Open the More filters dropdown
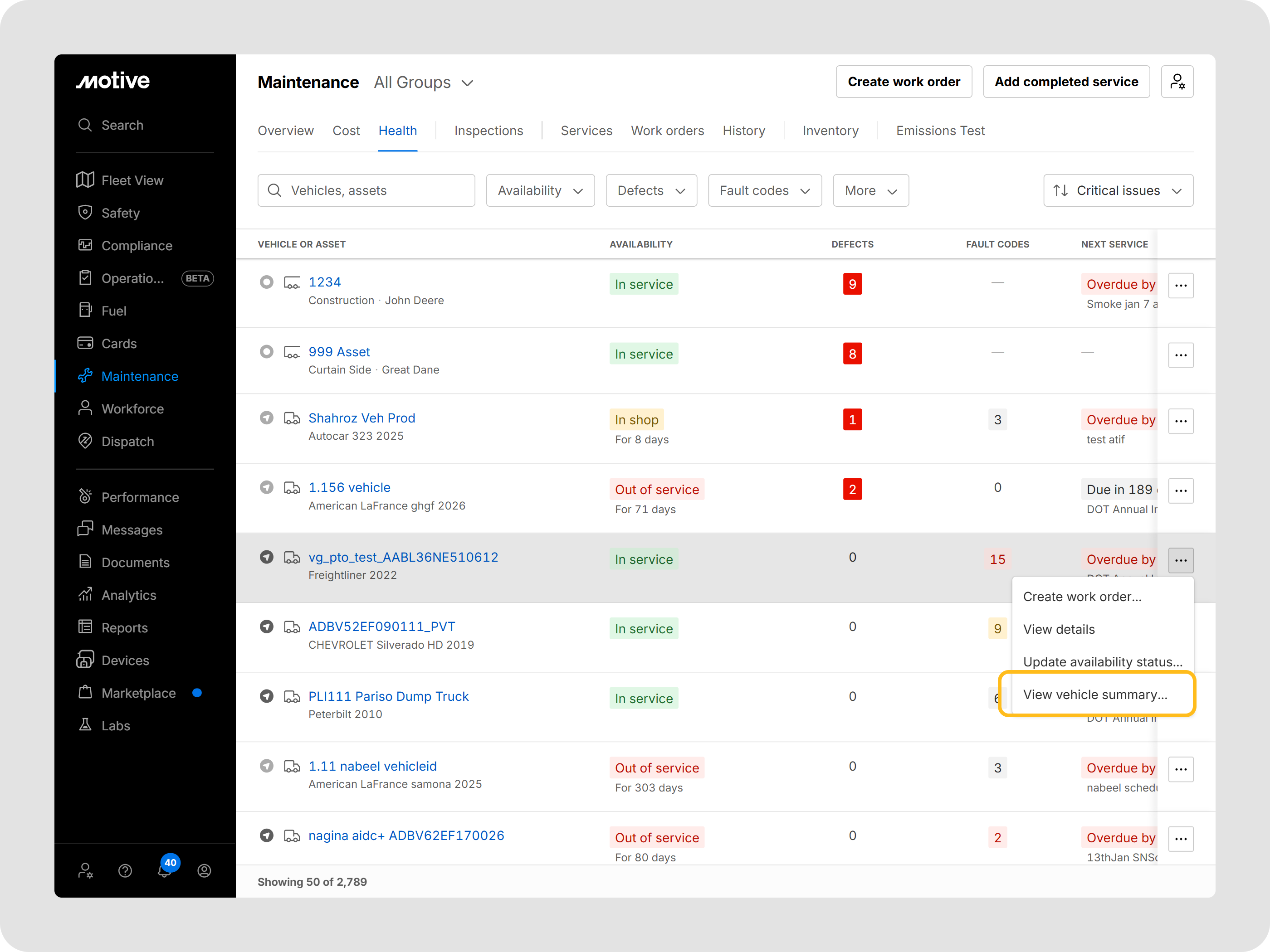Viewport: 1270px width, 952px height. coord(870,190)
